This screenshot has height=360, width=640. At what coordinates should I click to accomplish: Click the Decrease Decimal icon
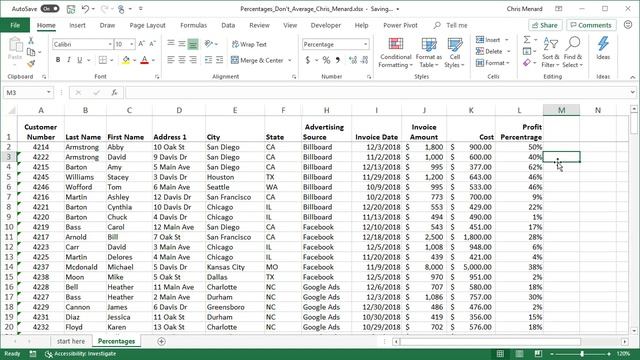pos(364,60)
